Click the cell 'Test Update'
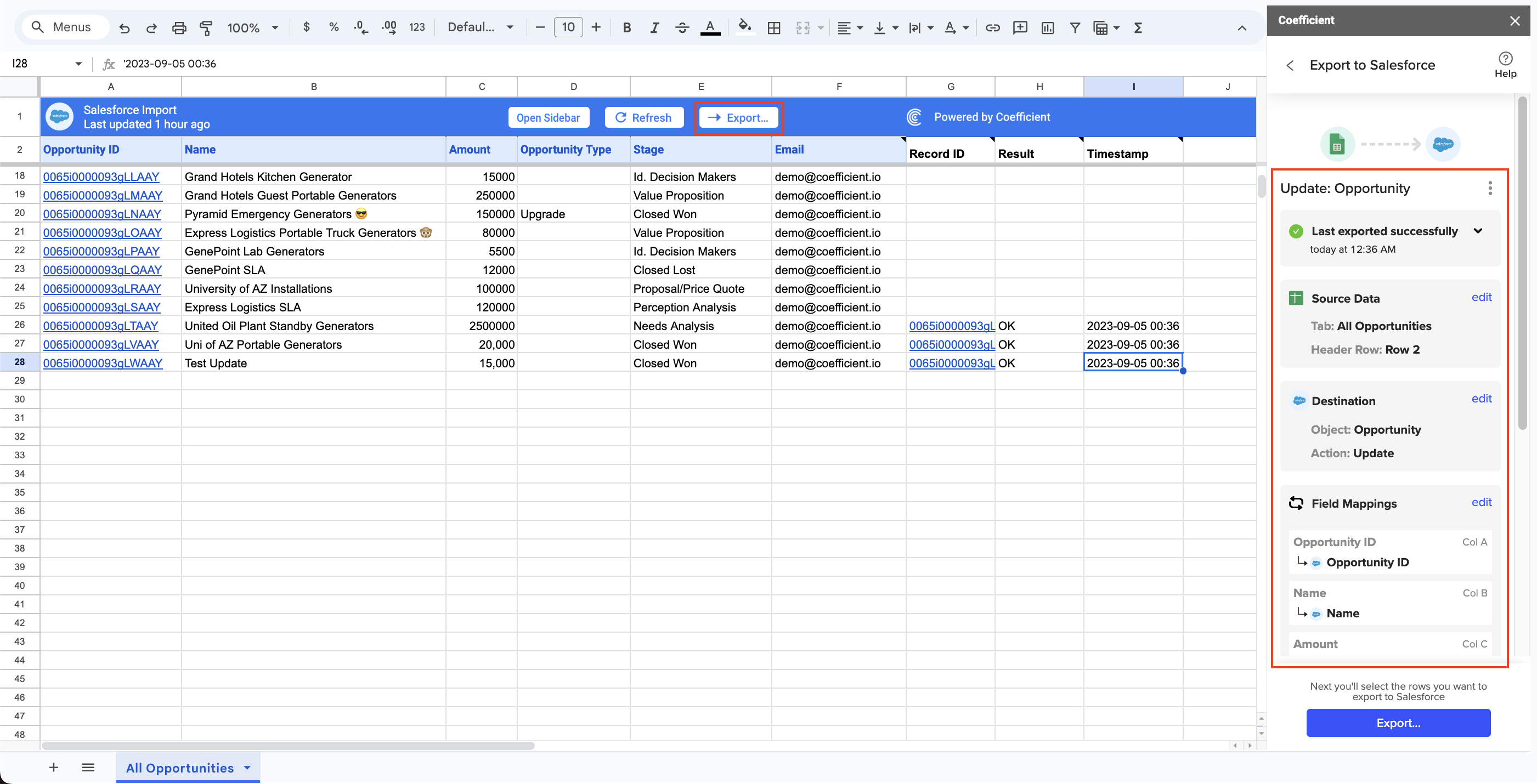The image size is (1537, 784). pyautogui.click(x=313, y=363)
